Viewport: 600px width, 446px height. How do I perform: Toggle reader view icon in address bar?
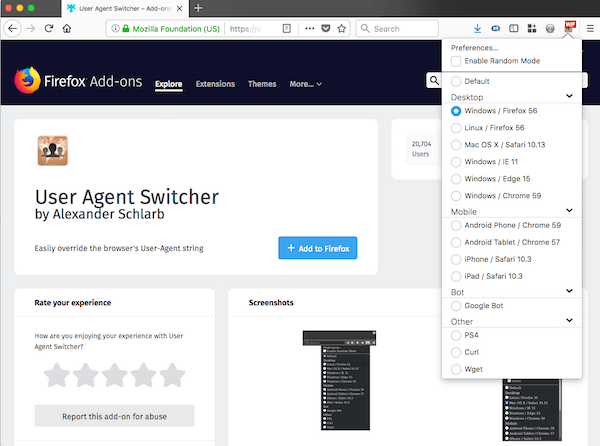click(287, 29)
